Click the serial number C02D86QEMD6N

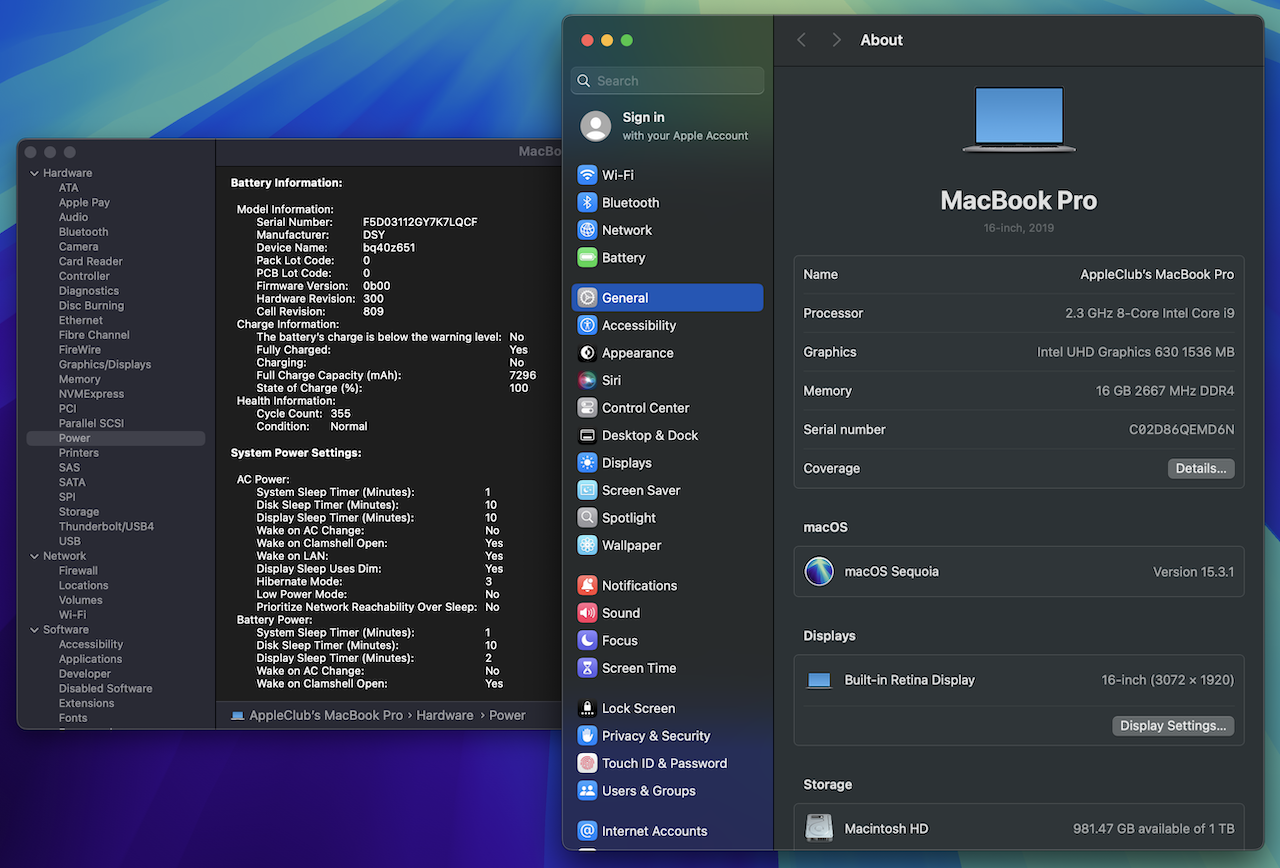(x=1182, y=430)
